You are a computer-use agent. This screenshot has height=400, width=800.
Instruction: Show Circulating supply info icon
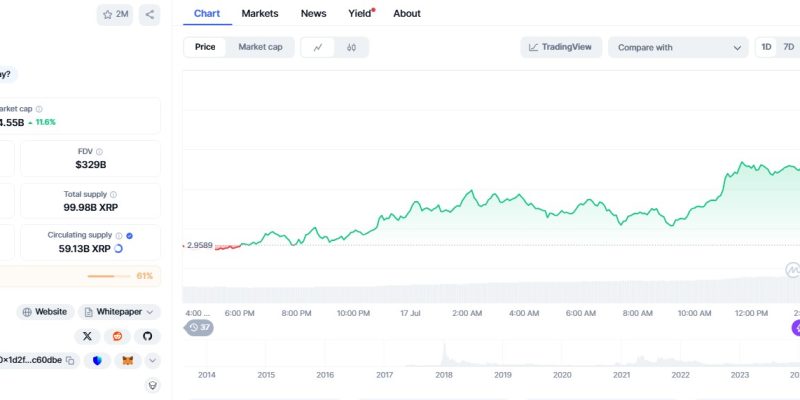click(119, 236)
